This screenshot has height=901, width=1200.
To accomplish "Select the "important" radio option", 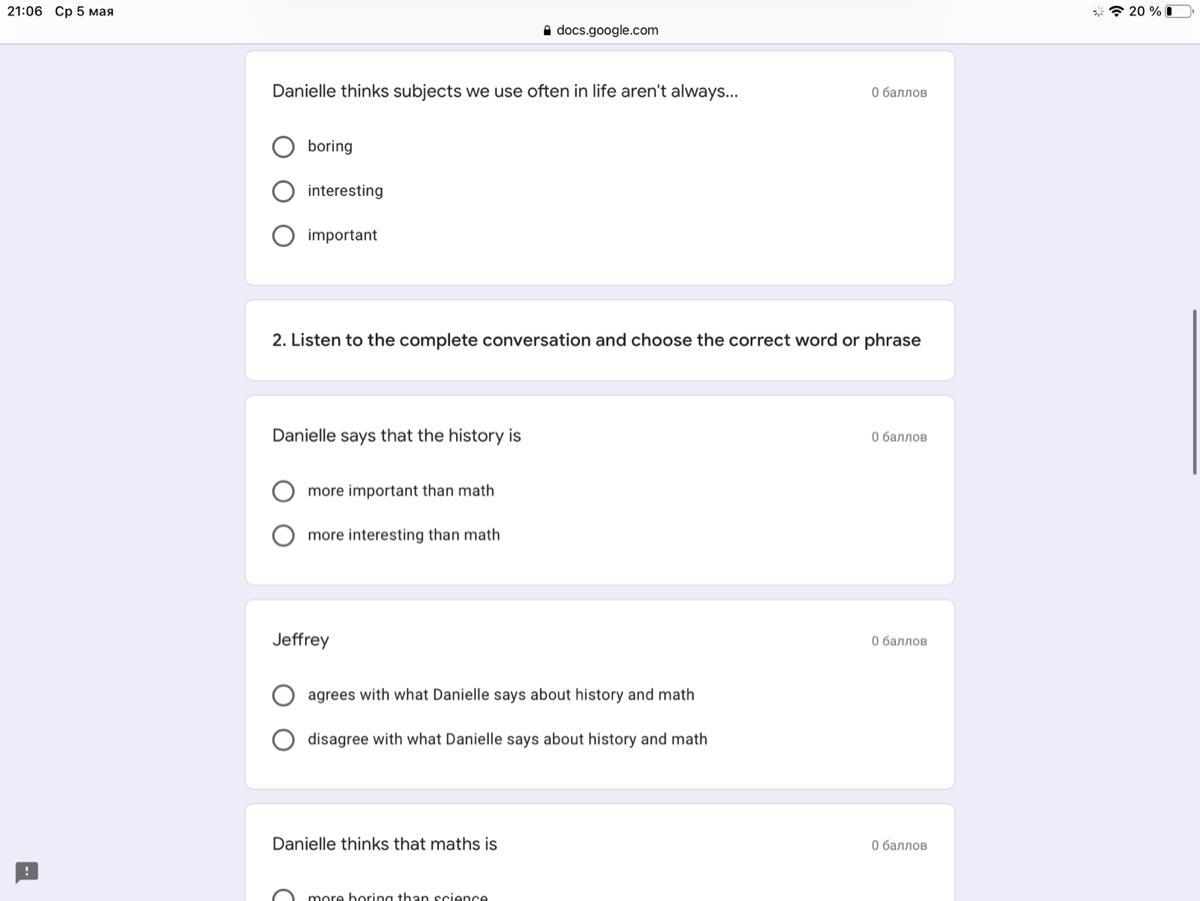I will pos(283,236).
